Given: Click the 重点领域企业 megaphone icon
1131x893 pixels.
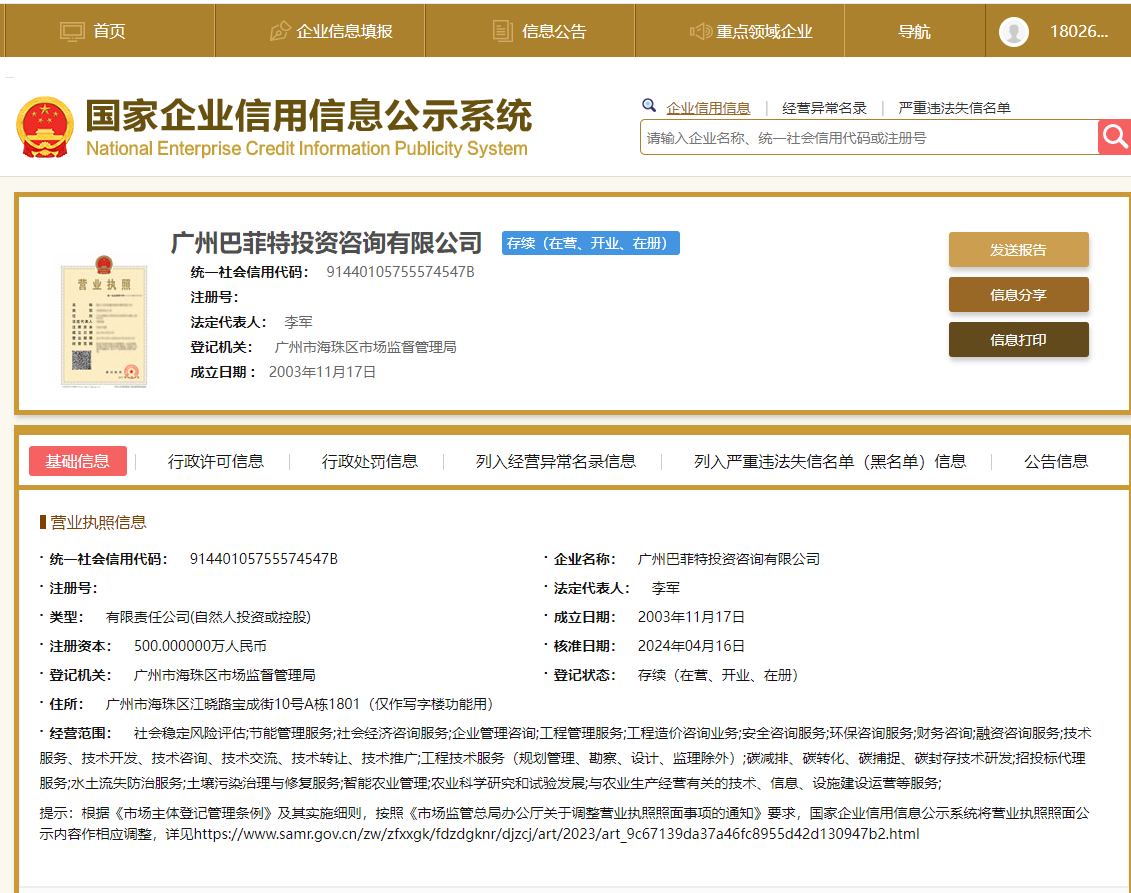Looking at the screenshot, I should click(x=702, y=29).
